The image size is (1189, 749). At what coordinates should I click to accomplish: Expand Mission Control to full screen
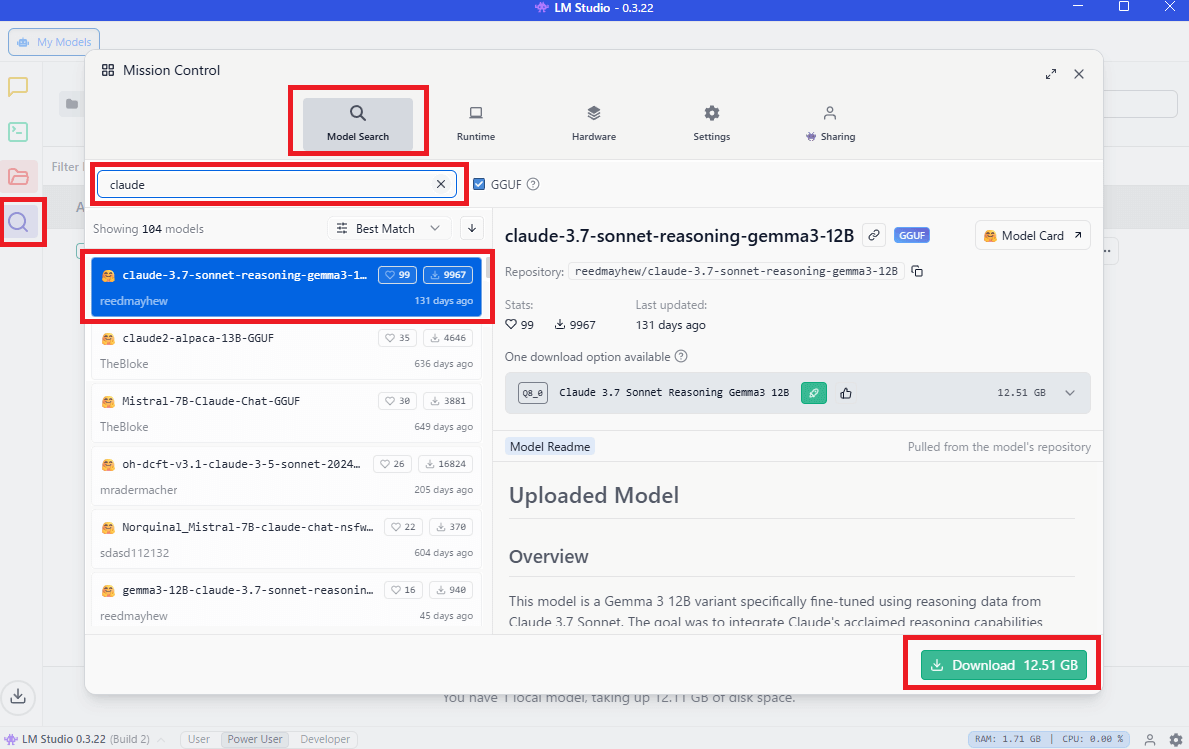[1051, 74]
